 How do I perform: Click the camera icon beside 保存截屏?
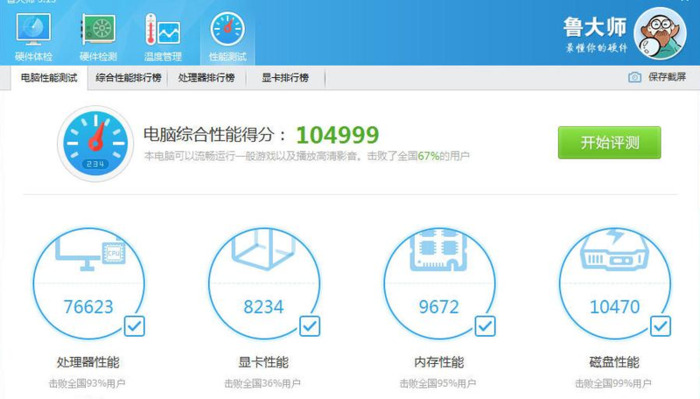(x=634, y=77)
